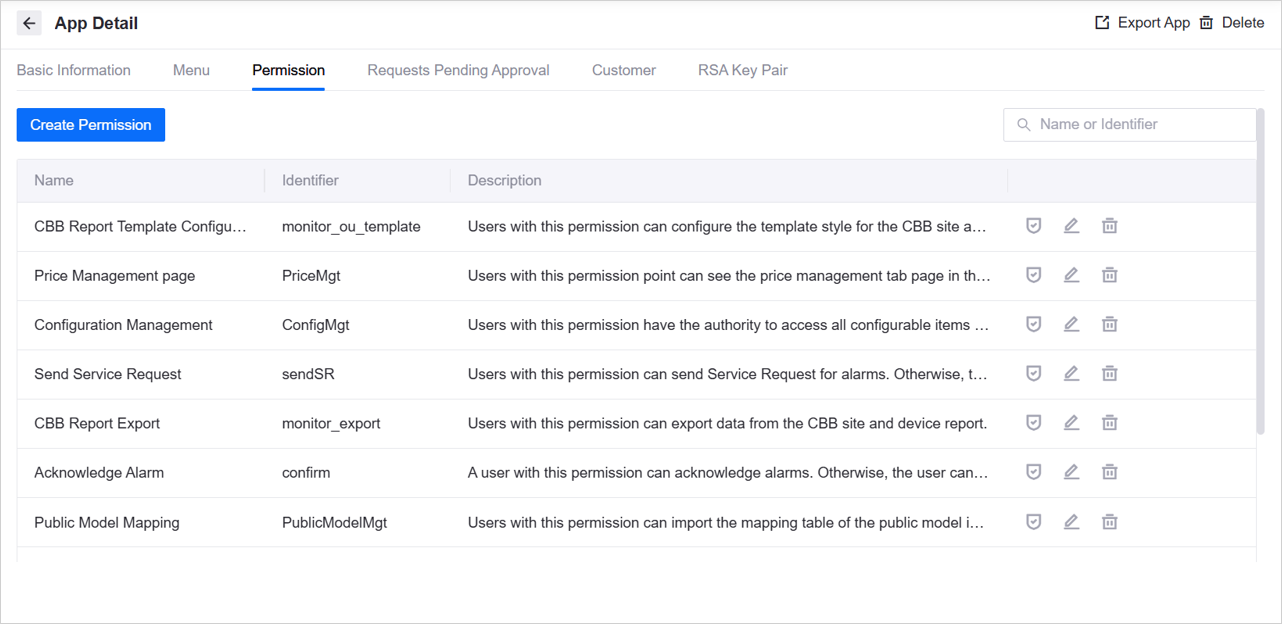Delete the Send Service Request permission
This screenshot has width=1282, height=624.
coord(1109,373)
